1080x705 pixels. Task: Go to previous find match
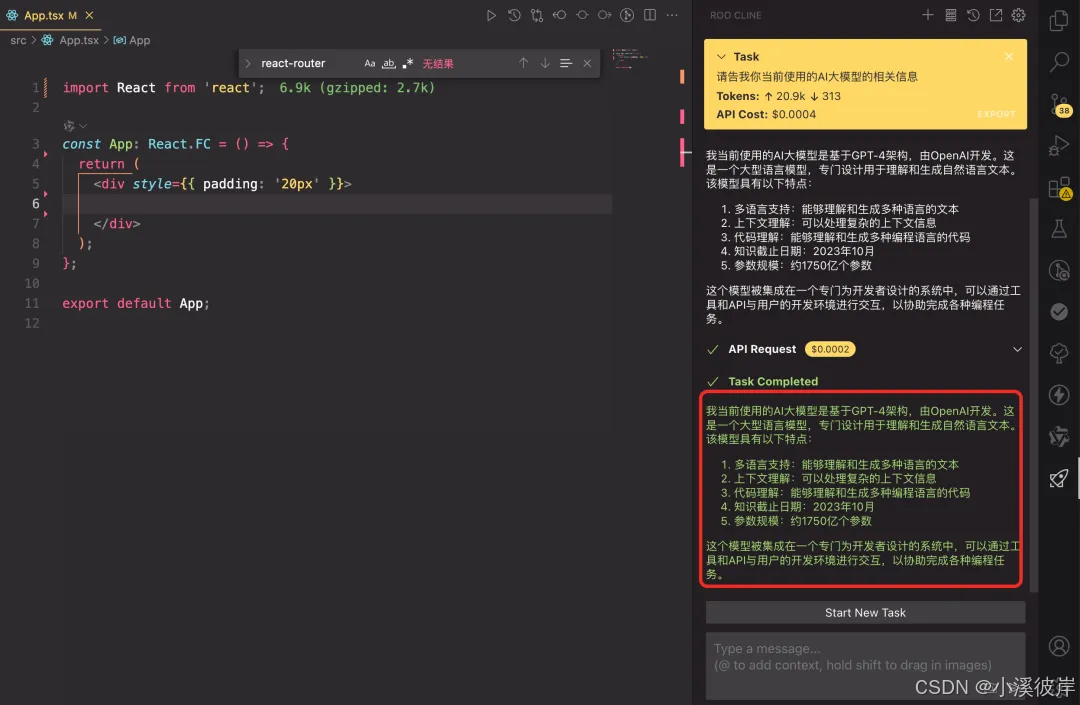click(x=523, y=63)
